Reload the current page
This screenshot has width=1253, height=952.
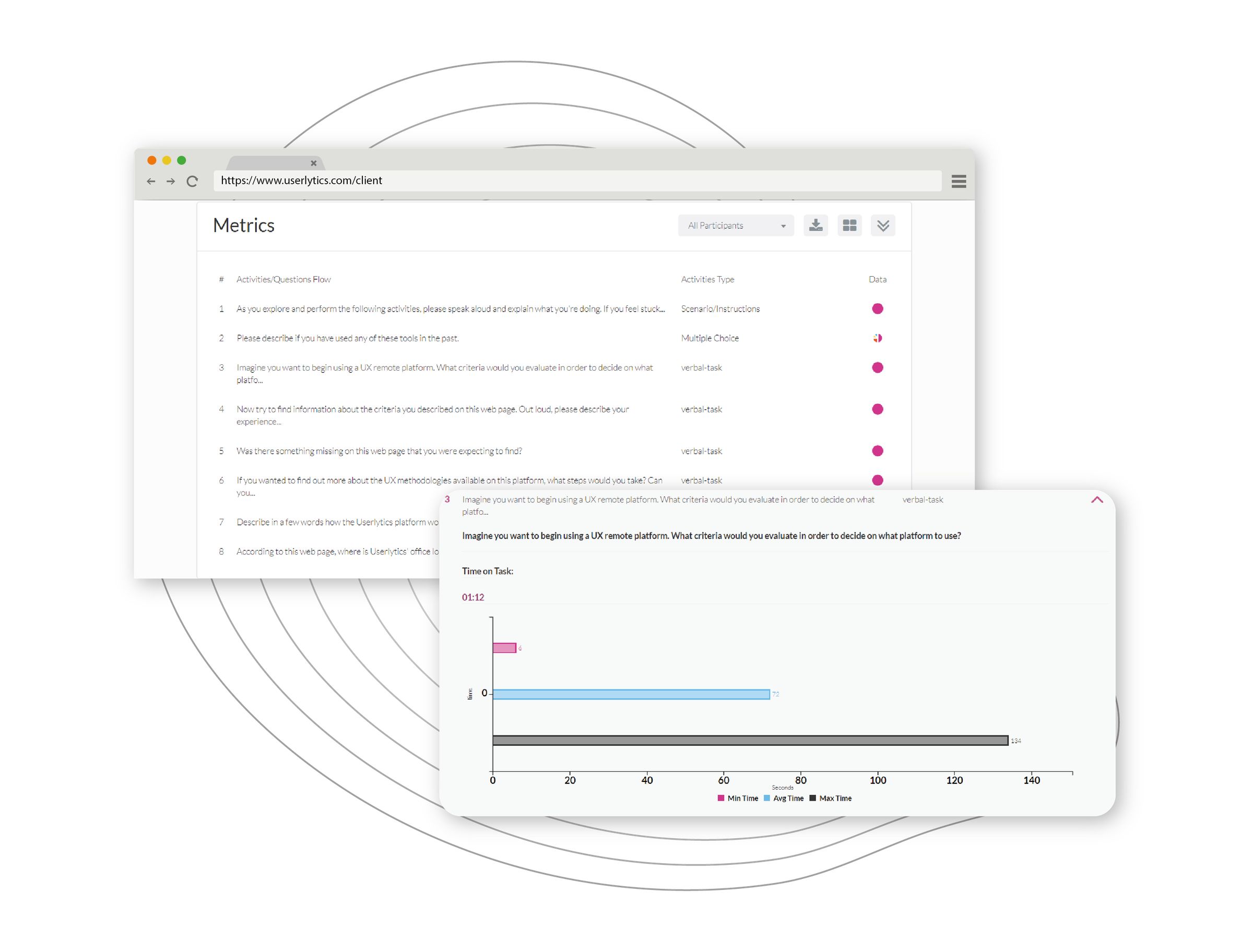(193, 181)
